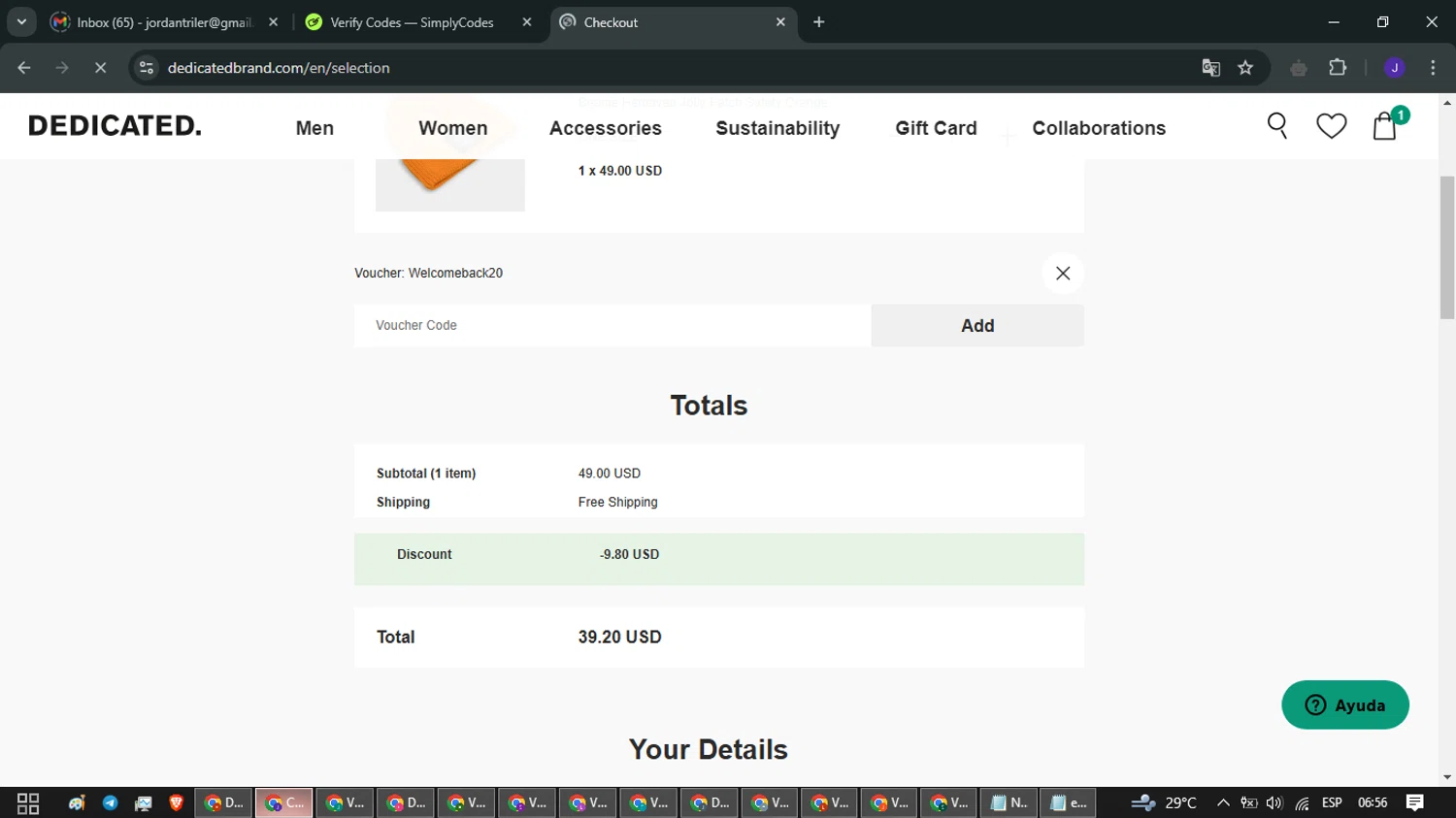Open Windows Task View button
The image size is (1456, 818).
[x=28, y=803]
